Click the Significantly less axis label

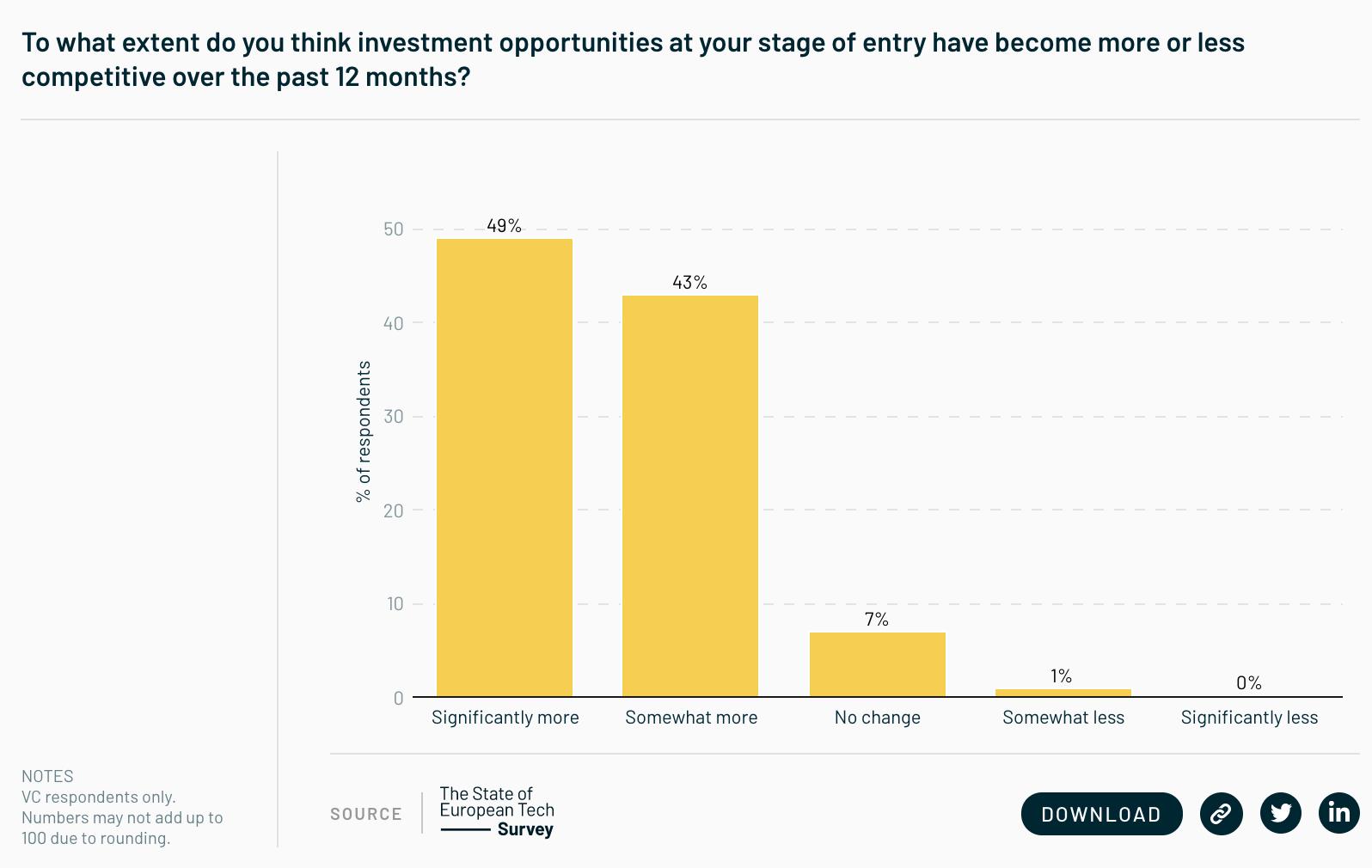tap(1249, 718)
